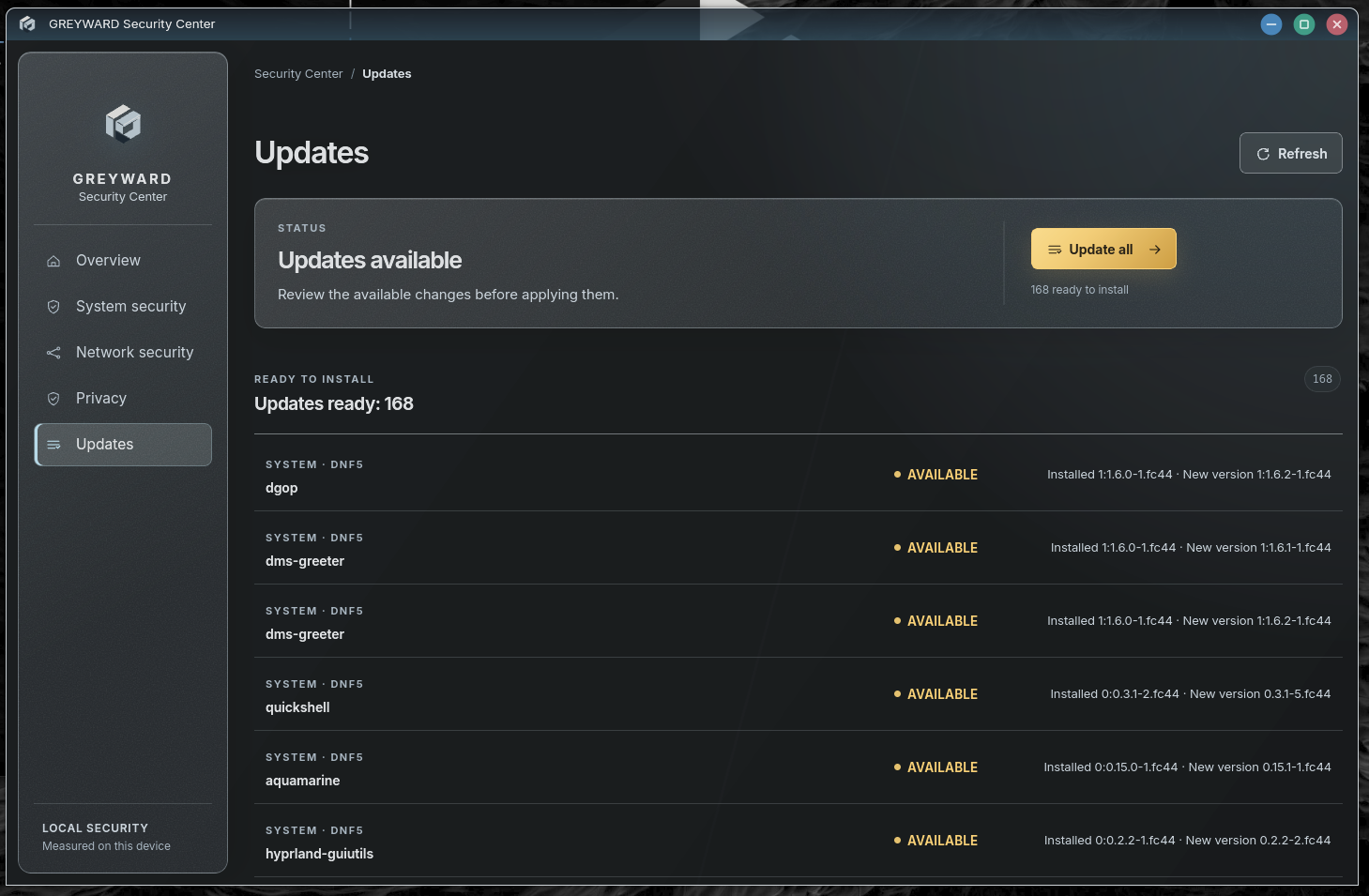Click Security Center breadcrumb link

coord(298,74)
